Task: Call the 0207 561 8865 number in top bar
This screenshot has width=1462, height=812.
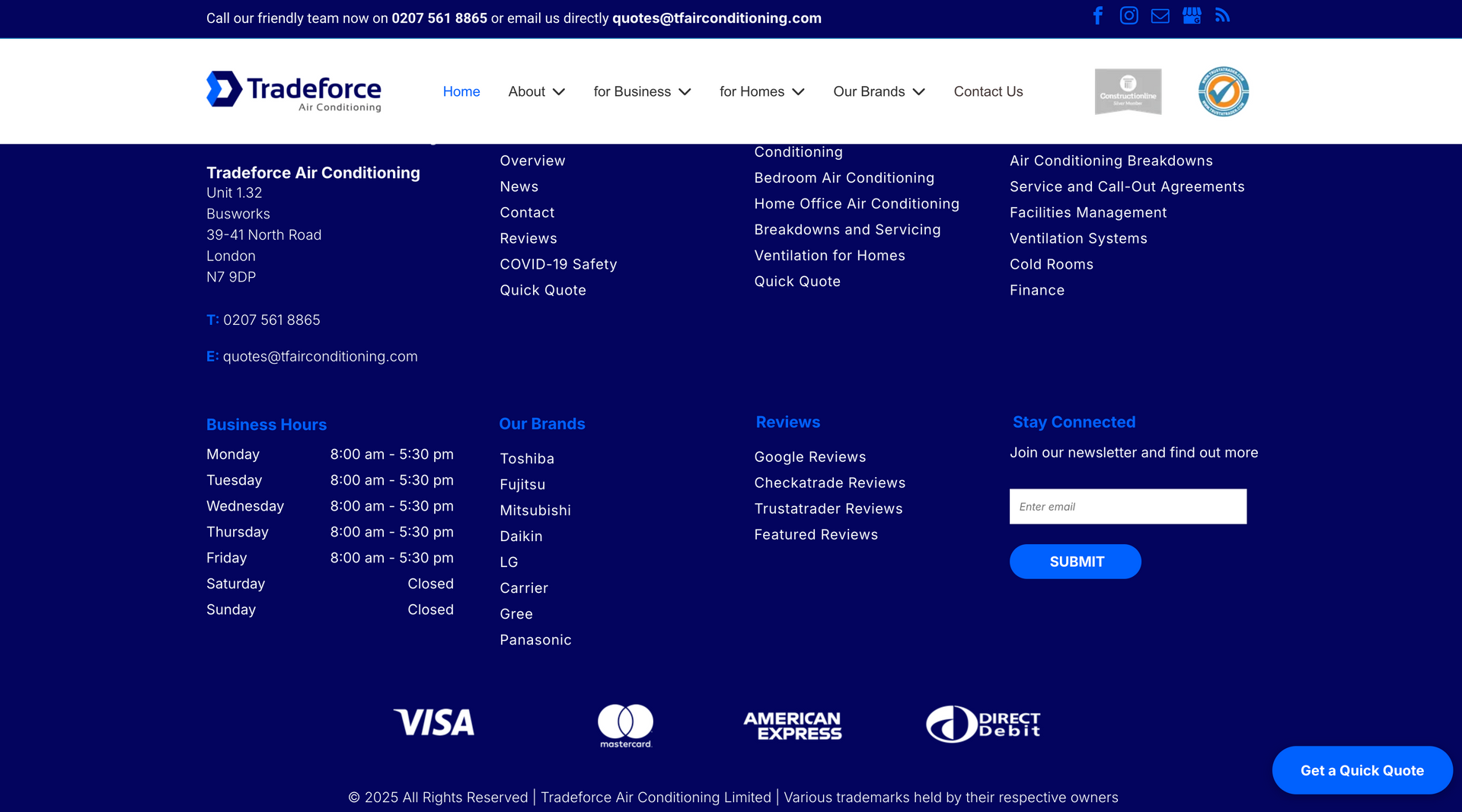Action: 439,18
